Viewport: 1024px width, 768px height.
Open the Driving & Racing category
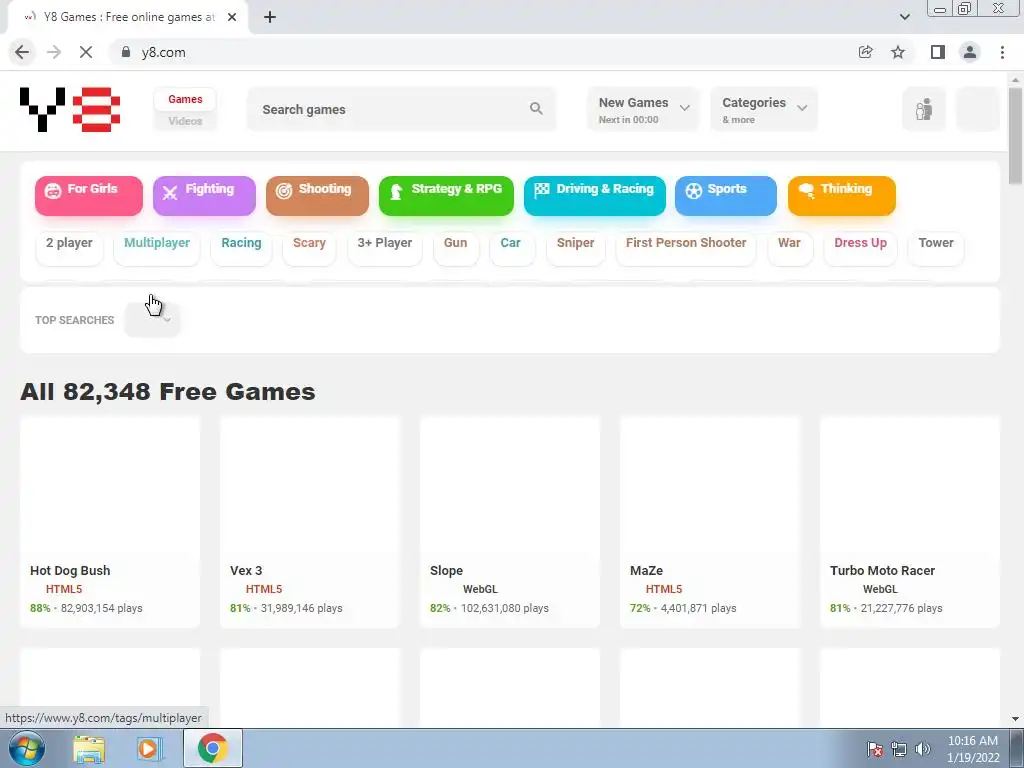pyautogui.click(x=595, y=195)
